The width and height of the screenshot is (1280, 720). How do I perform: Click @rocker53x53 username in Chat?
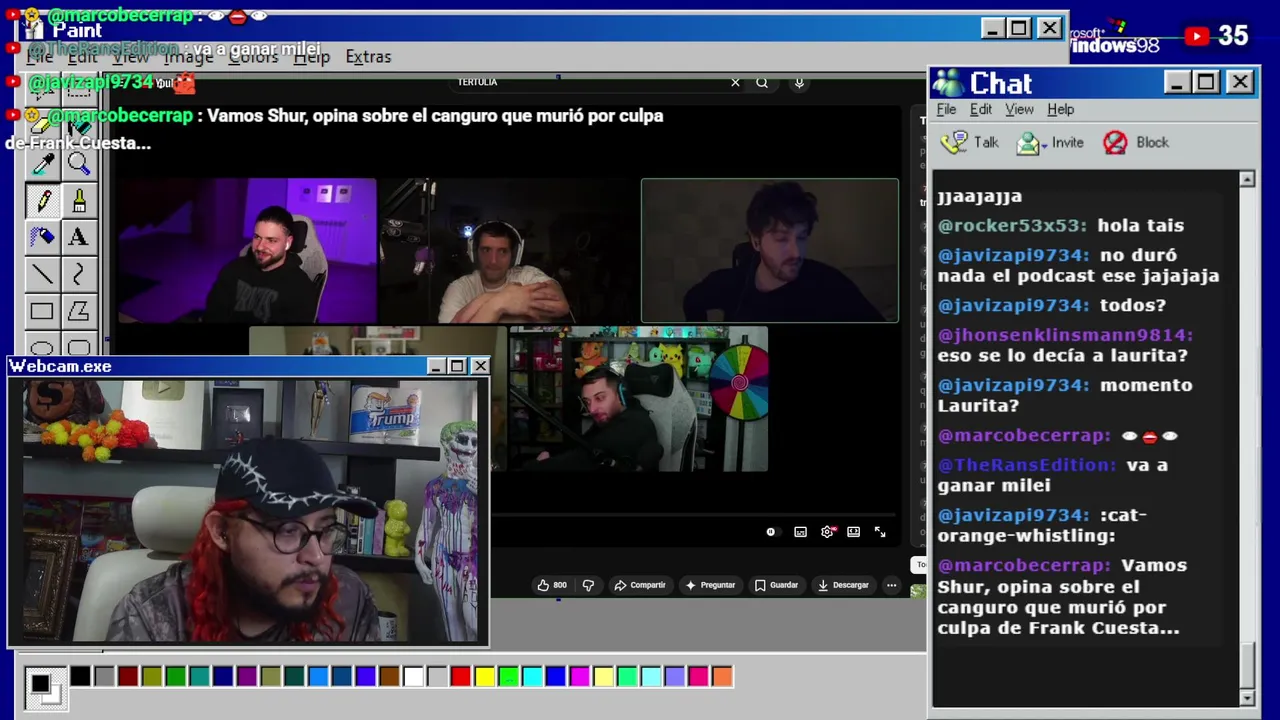[x=1013, y=226]
